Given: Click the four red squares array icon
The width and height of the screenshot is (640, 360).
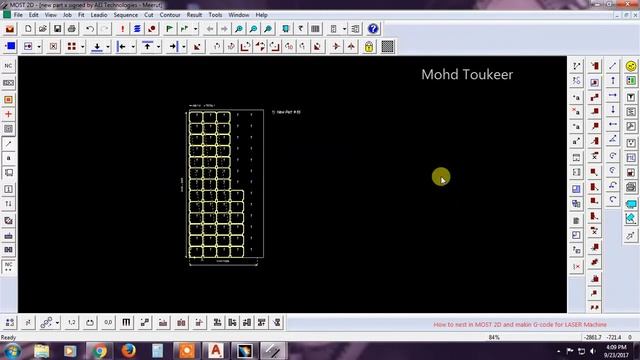Looking at the screenshot, I should pos(72,47).
